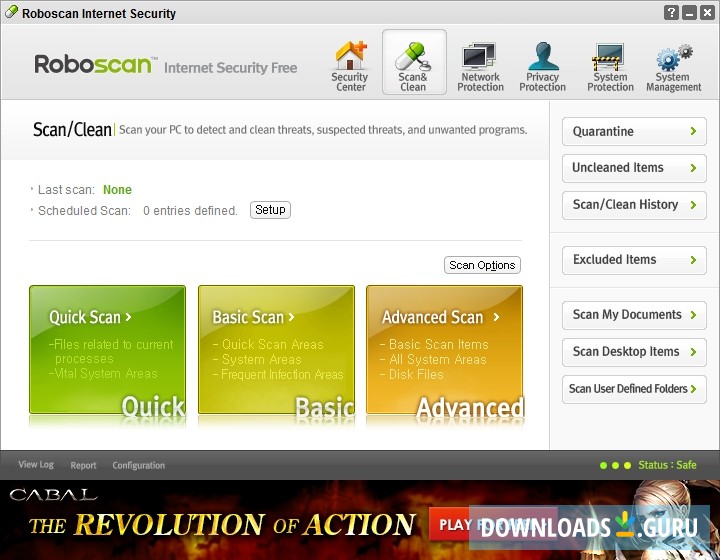Click the Setup button for scheduled scan
The width and height of the screenshot is (720, 560).
[x=270, y=210]
